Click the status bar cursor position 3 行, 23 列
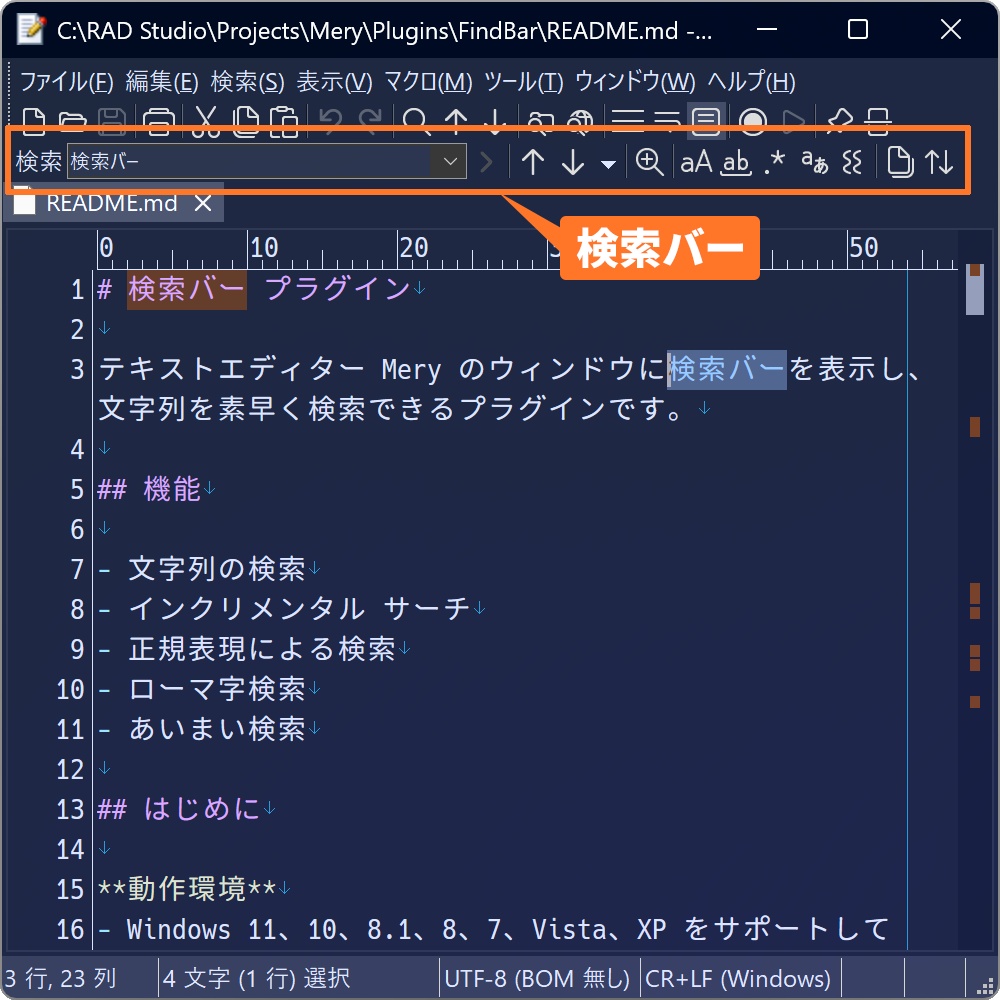Screen dimensions: 1000x1000 pyautogui.click(x=61, y=978)
